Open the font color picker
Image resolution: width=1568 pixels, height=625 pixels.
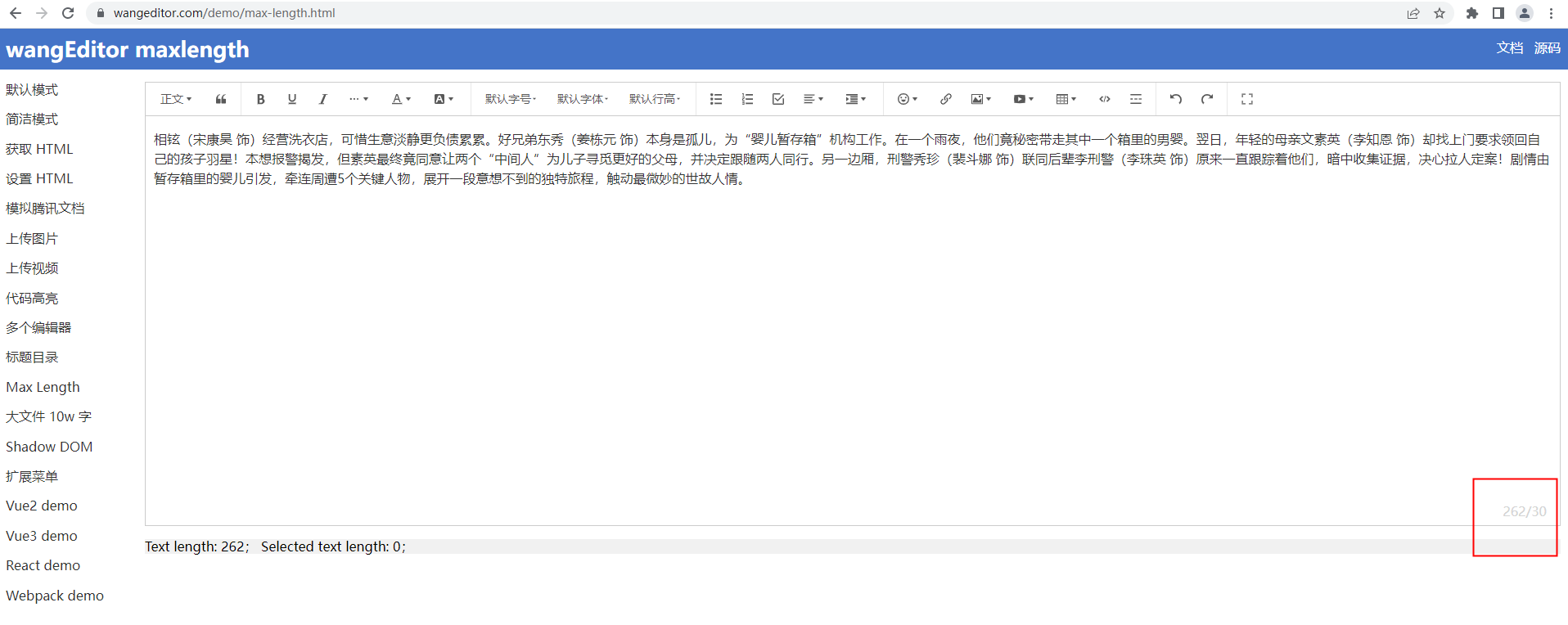point(401,99)
